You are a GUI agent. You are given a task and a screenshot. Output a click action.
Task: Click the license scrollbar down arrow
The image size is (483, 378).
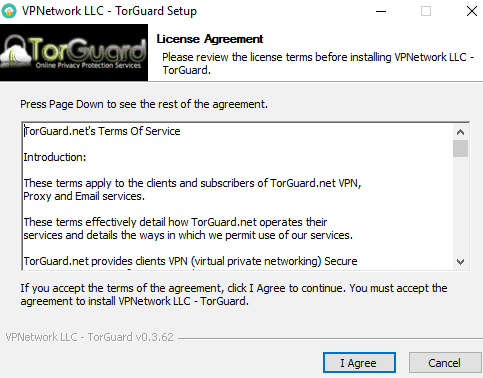[460, 262]
